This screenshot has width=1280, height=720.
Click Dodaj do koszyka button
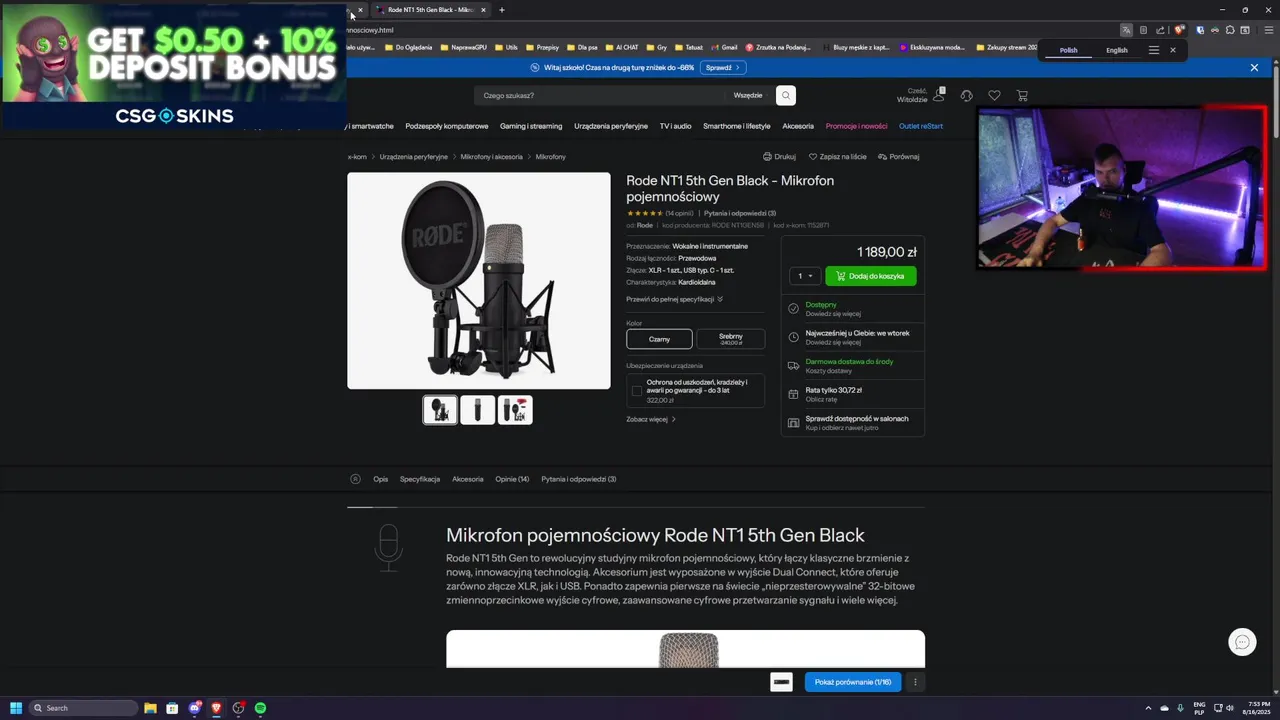coord(870,276)
